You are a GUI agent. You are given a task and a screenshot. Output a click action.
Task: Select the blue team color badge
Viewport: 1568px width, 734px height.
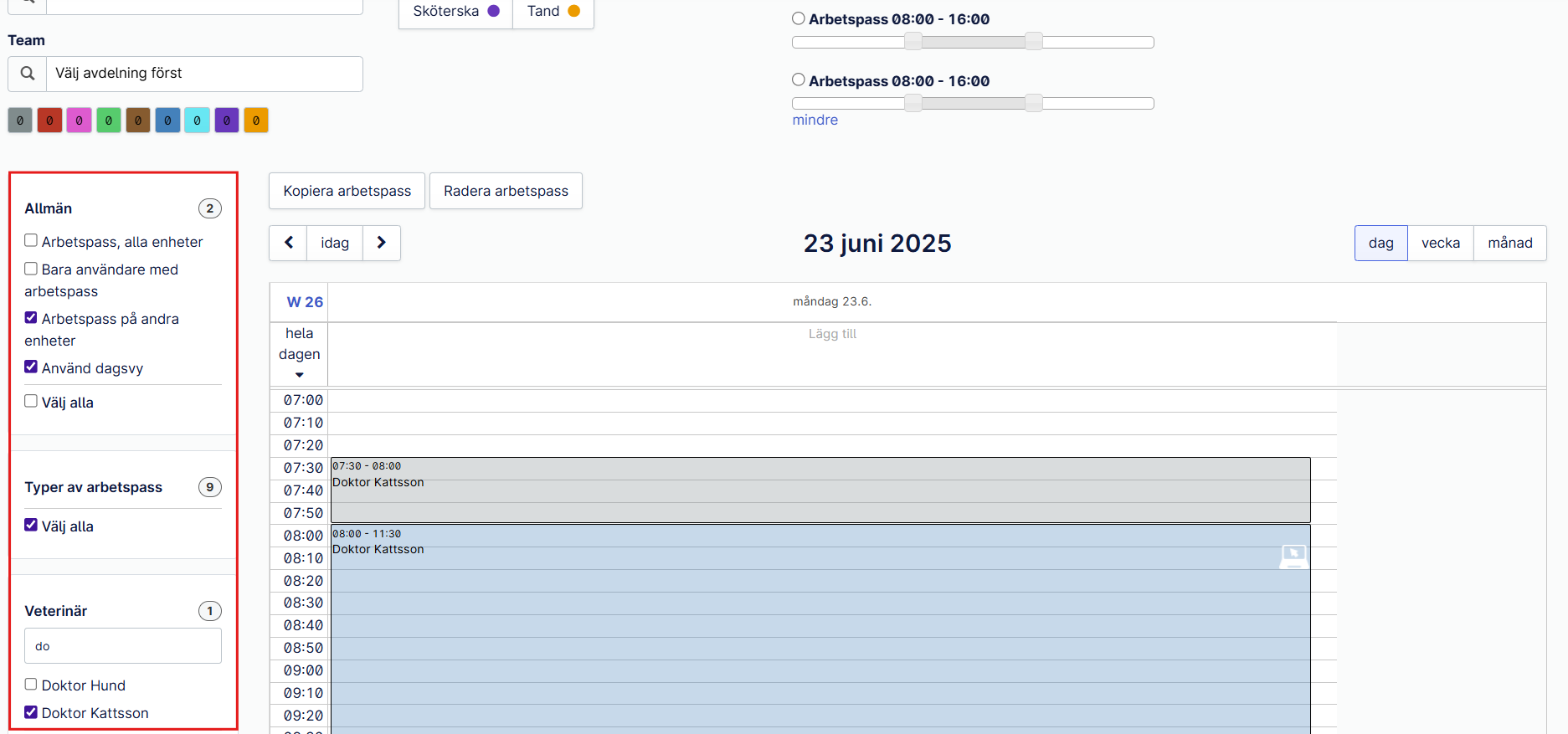167,121
